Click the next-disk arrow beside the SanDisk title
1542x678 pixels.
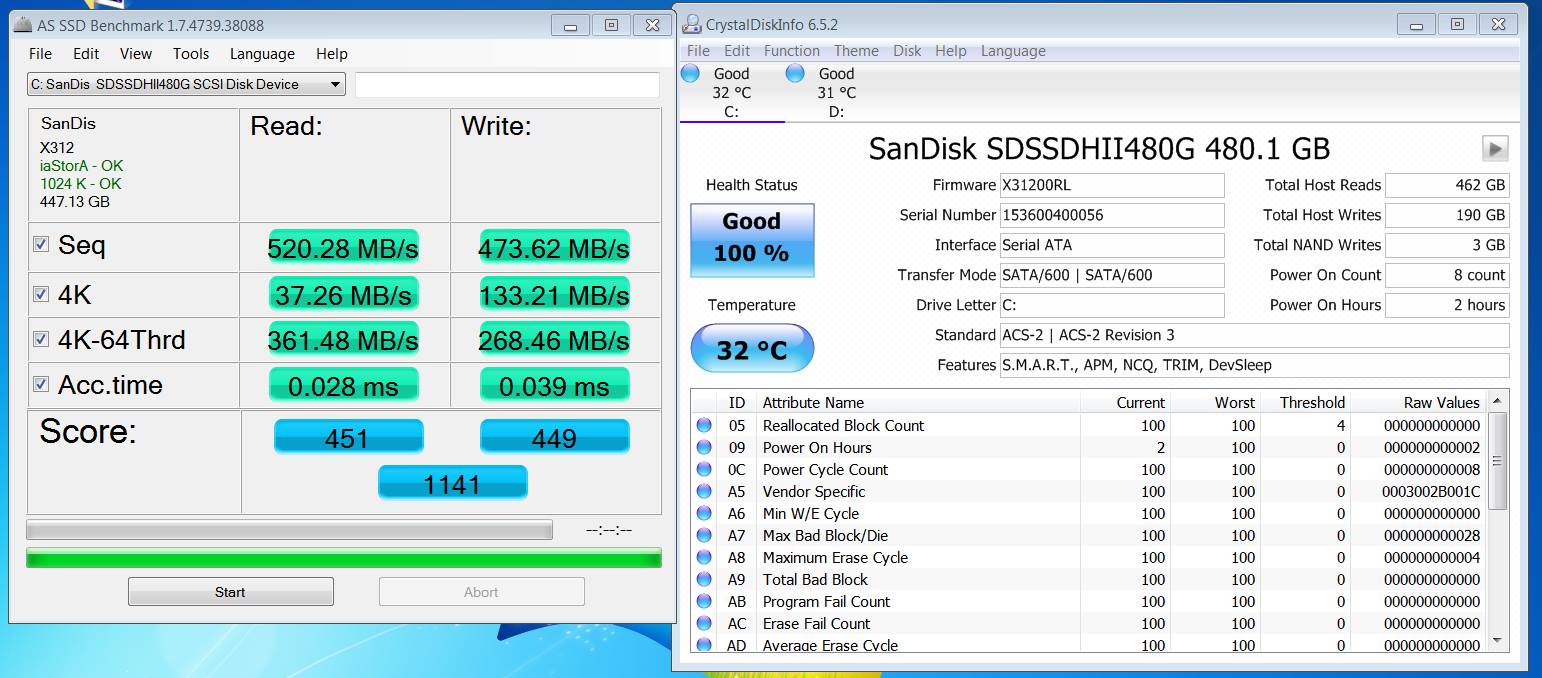[1495, 149]
